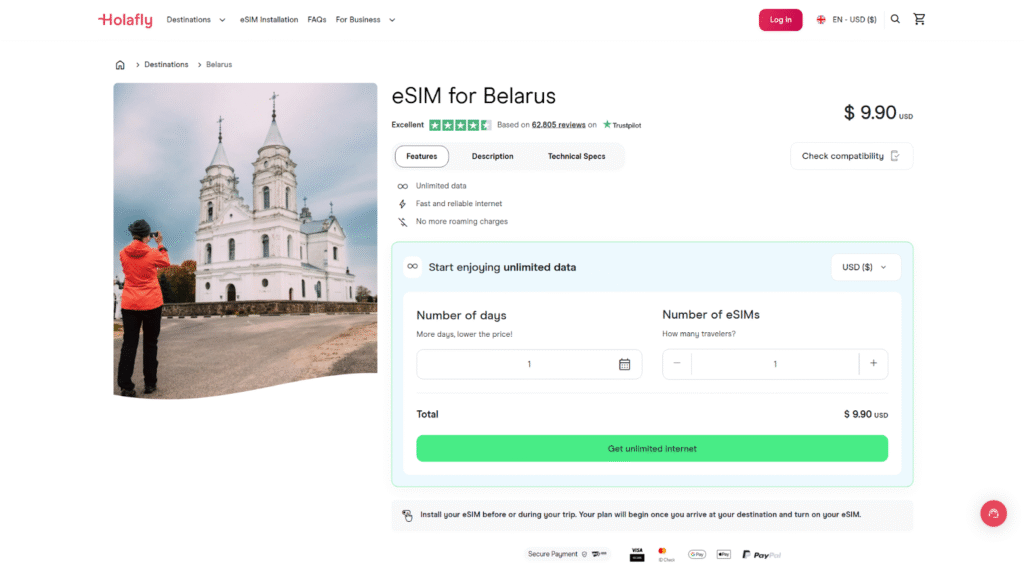The height and width of the screenshot is (582, 1024).
Task: Open the shopping cart icon
Action: 919,18
